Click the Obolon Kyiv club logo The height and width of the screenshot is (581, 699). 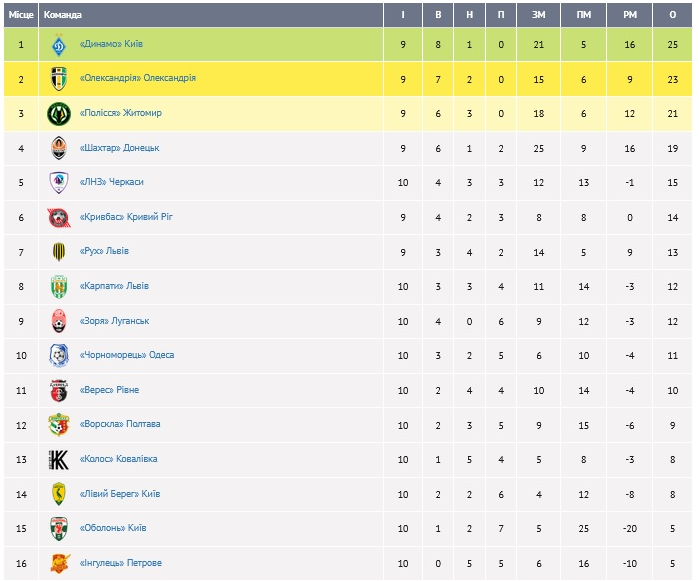pos(59,529)
